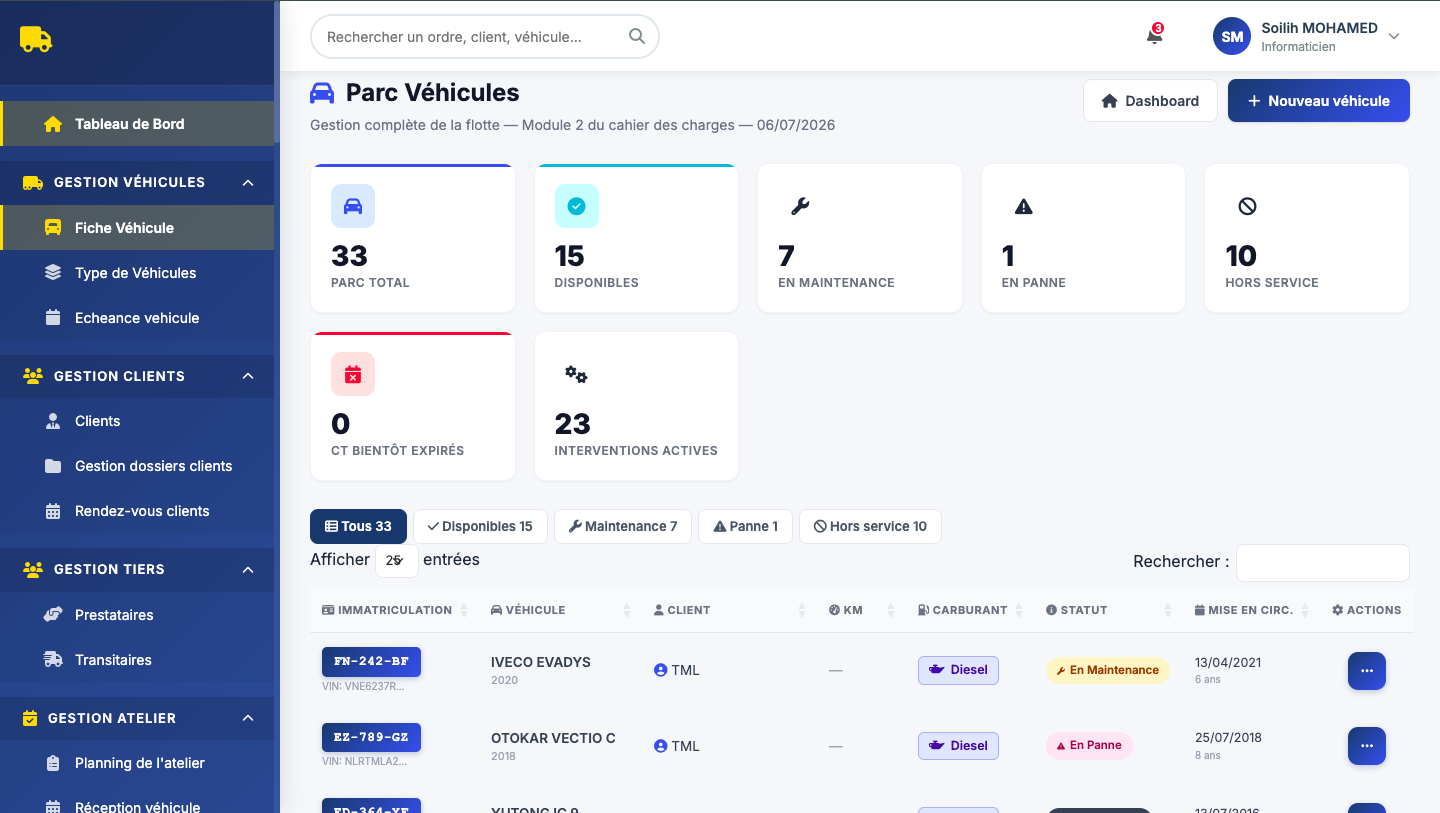Click the TML client icon in IVECO row
Screen dimensions: 1440x813
pyautogui.click(x=660, y=670)
